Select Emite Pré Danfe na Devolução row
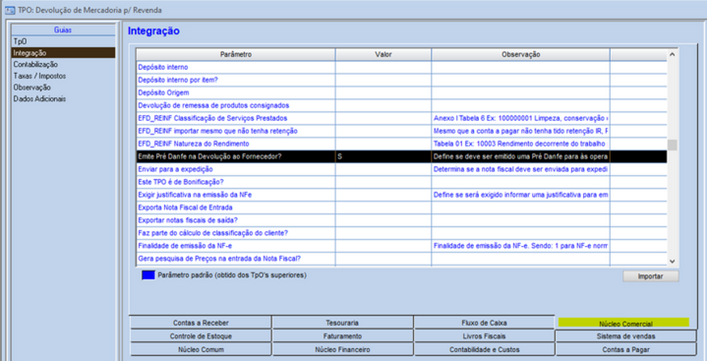Image resolution: width=707 pixels, height=361 pixels. [401, 156]
